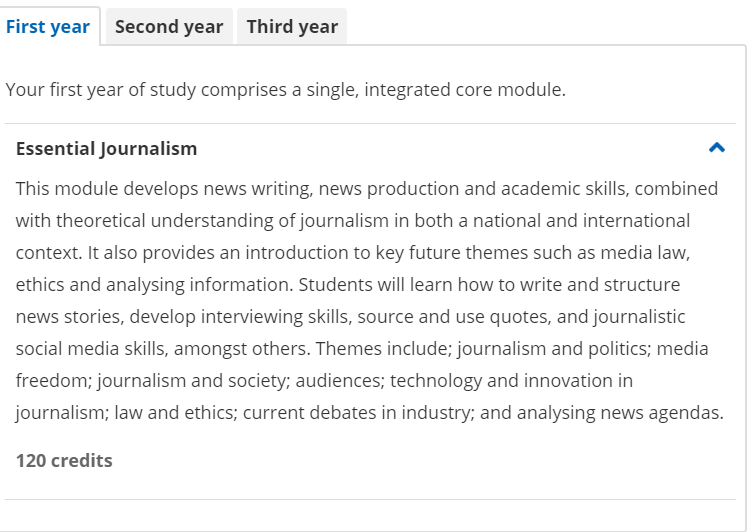This screenshot has width=748, height=532.
Task: Select the First year tab
Action: [x=48, y=27]
